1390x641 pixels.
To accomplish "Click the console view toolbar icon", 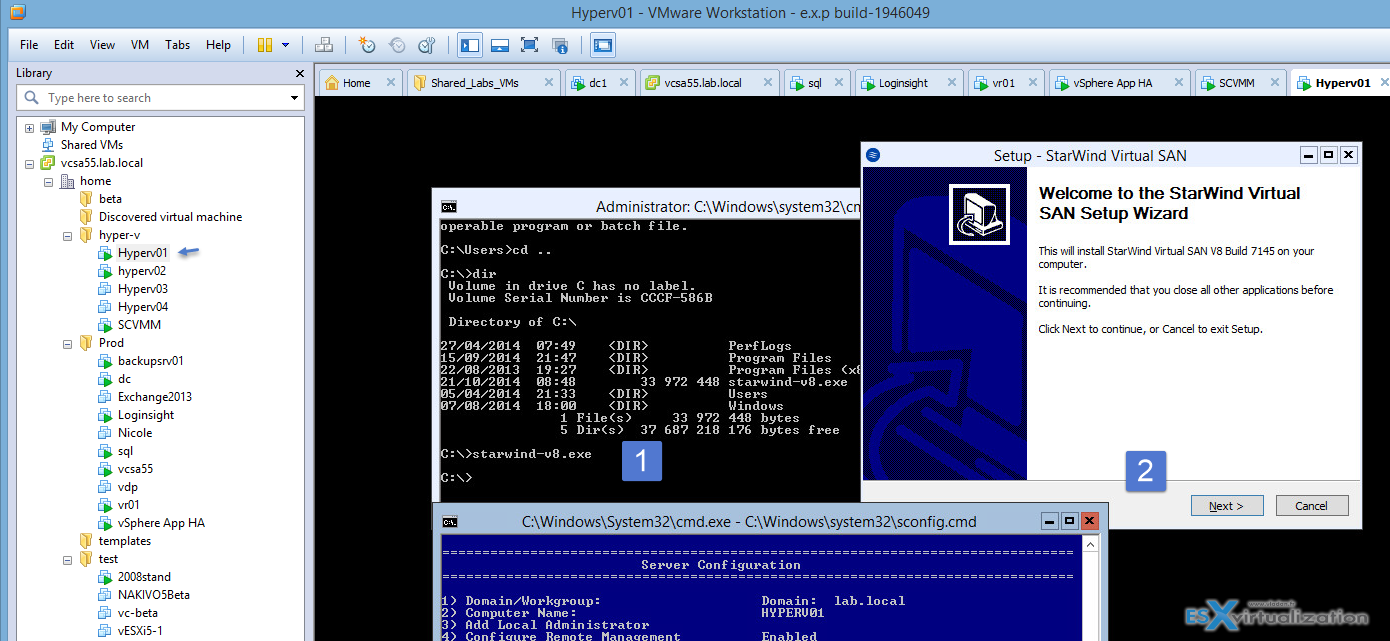I will coord(603,45).
